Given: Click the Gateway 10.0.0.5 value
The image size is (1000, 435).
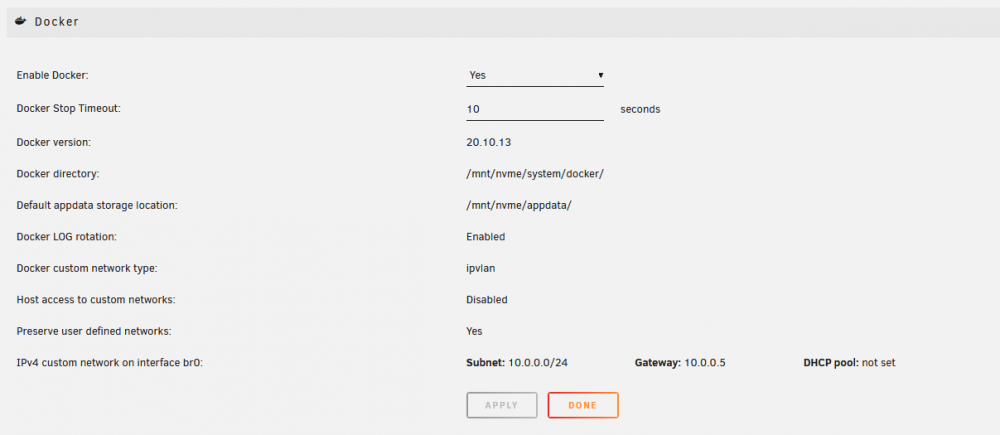Looking at the screenshot, I should tap(680, 363).
